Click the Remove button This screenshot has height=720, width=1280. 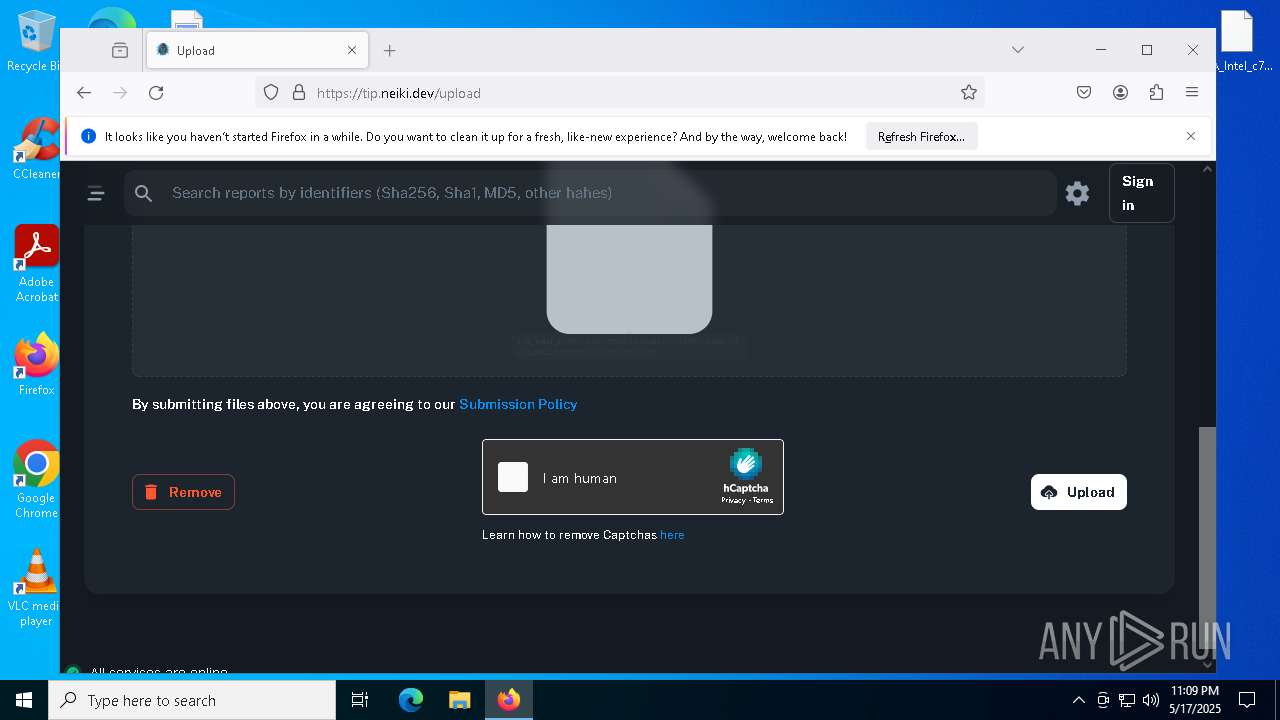click(x=183, y=492)
